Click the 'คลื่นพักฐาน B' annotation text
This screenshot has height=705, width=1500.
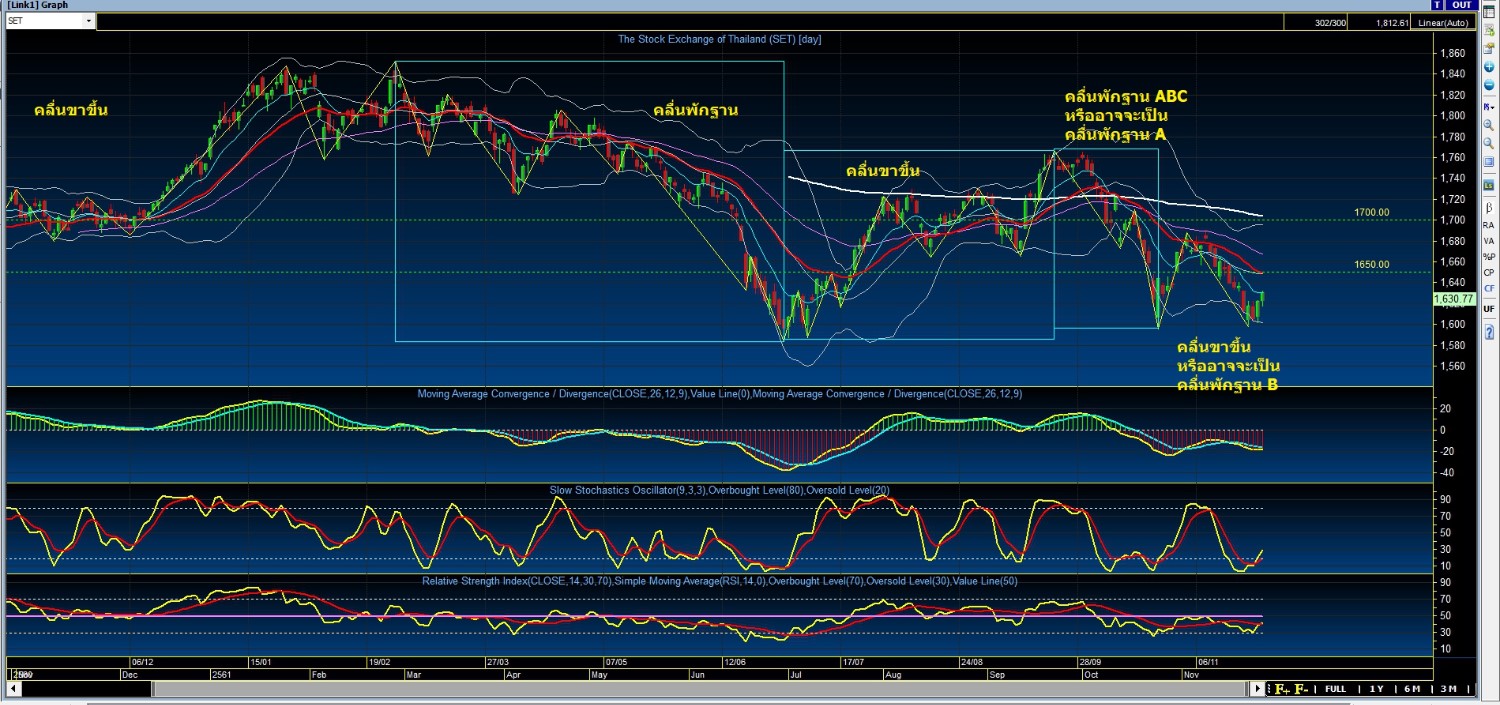pyautogui.click(x=1228, y=384)
